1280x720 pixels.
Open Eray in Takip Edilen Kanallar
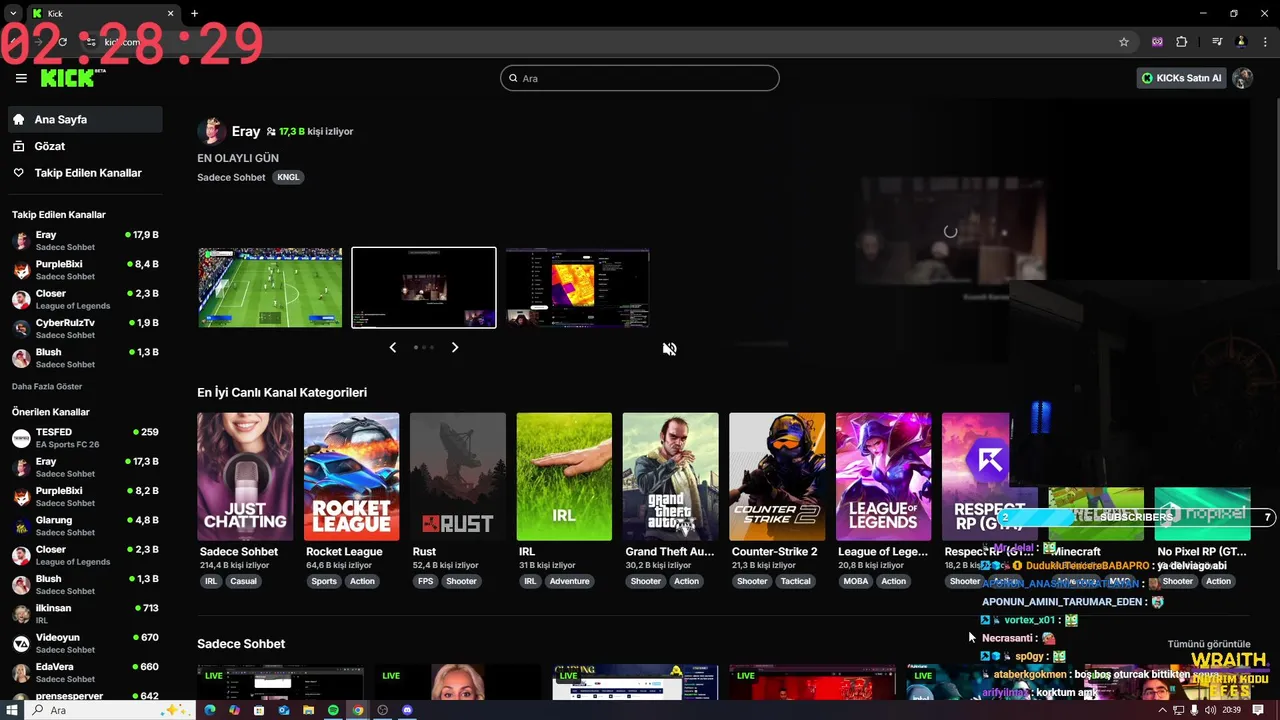coord(85,240)
